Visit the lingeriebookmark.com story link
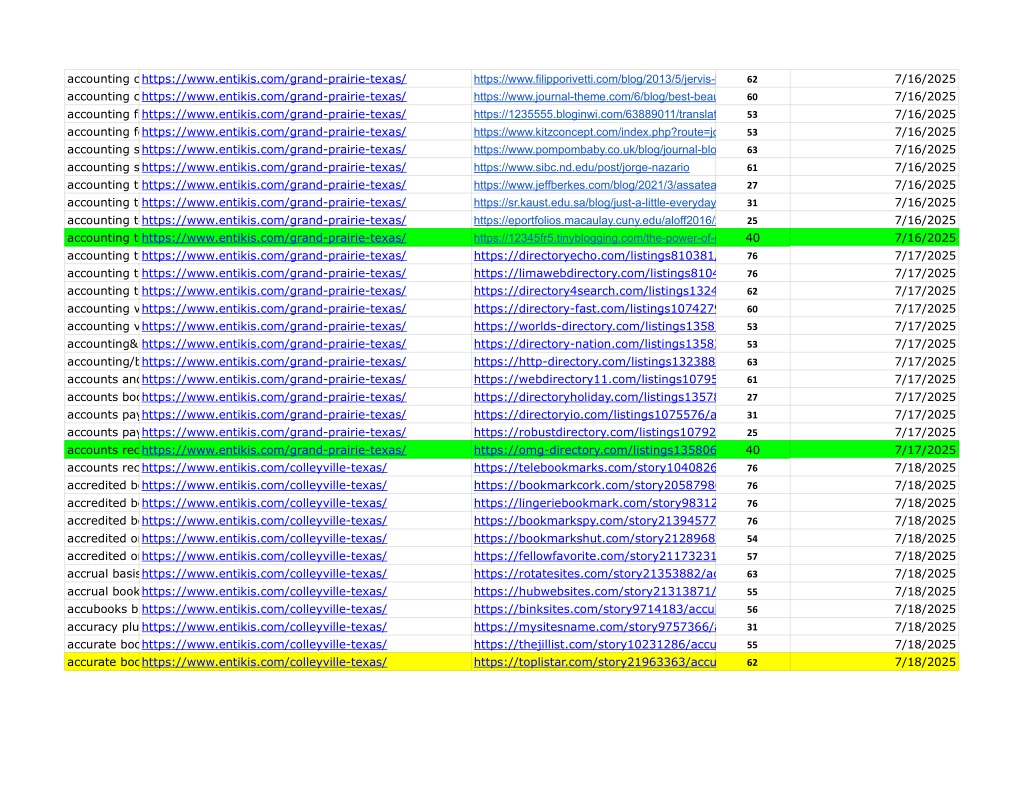1024x791 pixels. (594, 502)
